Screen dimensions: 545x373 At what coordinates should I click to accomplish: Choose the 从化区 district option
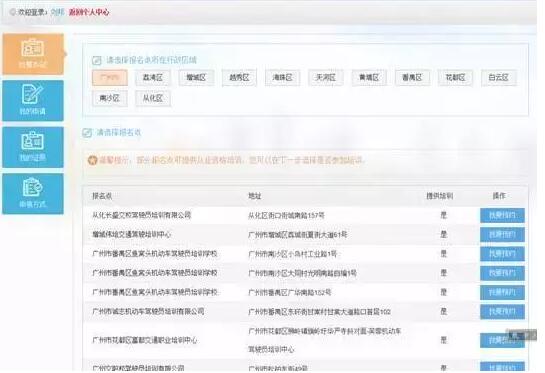pos(153,98)
